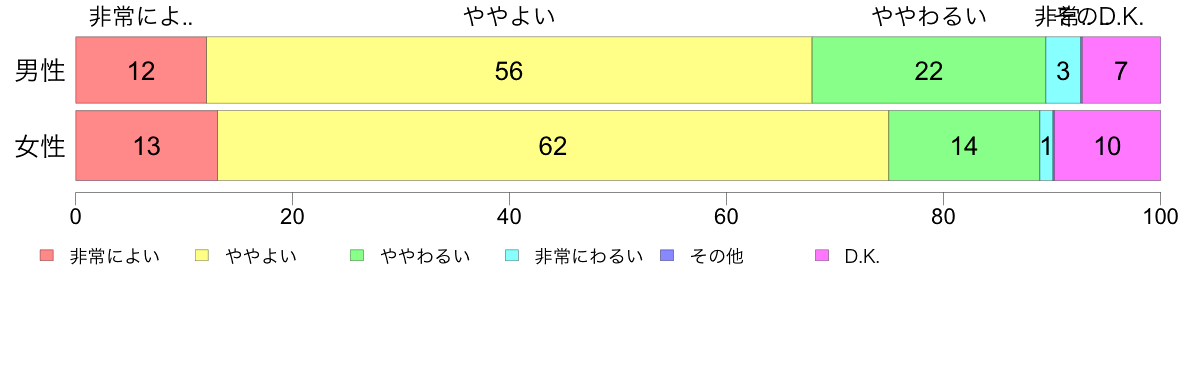Click the 女性 row label
Screen dimensions: 1188x368
(x=42, y=146)
